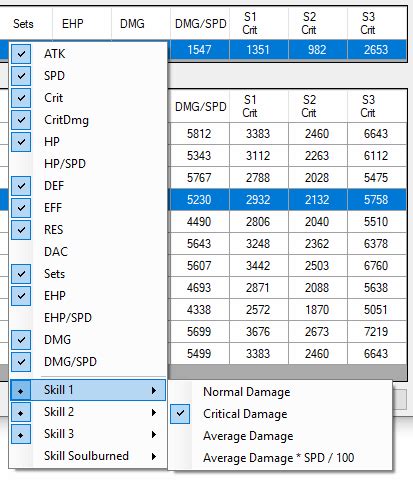Select cell 5767 in DMG/SPD column
Image resolution: width=413 pixels, height=481 pixels.
200,178
